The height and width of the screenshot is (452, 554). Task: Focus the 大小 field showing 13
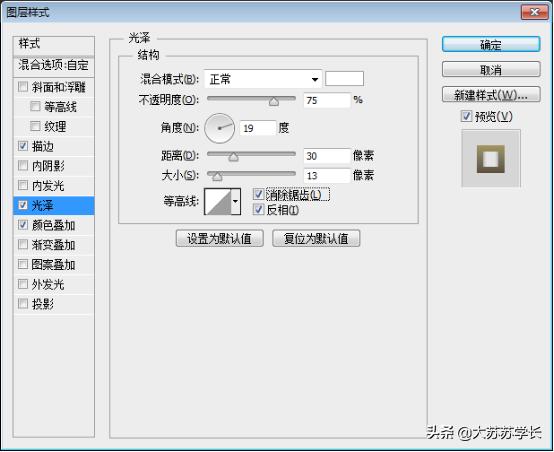pos(327,176)
